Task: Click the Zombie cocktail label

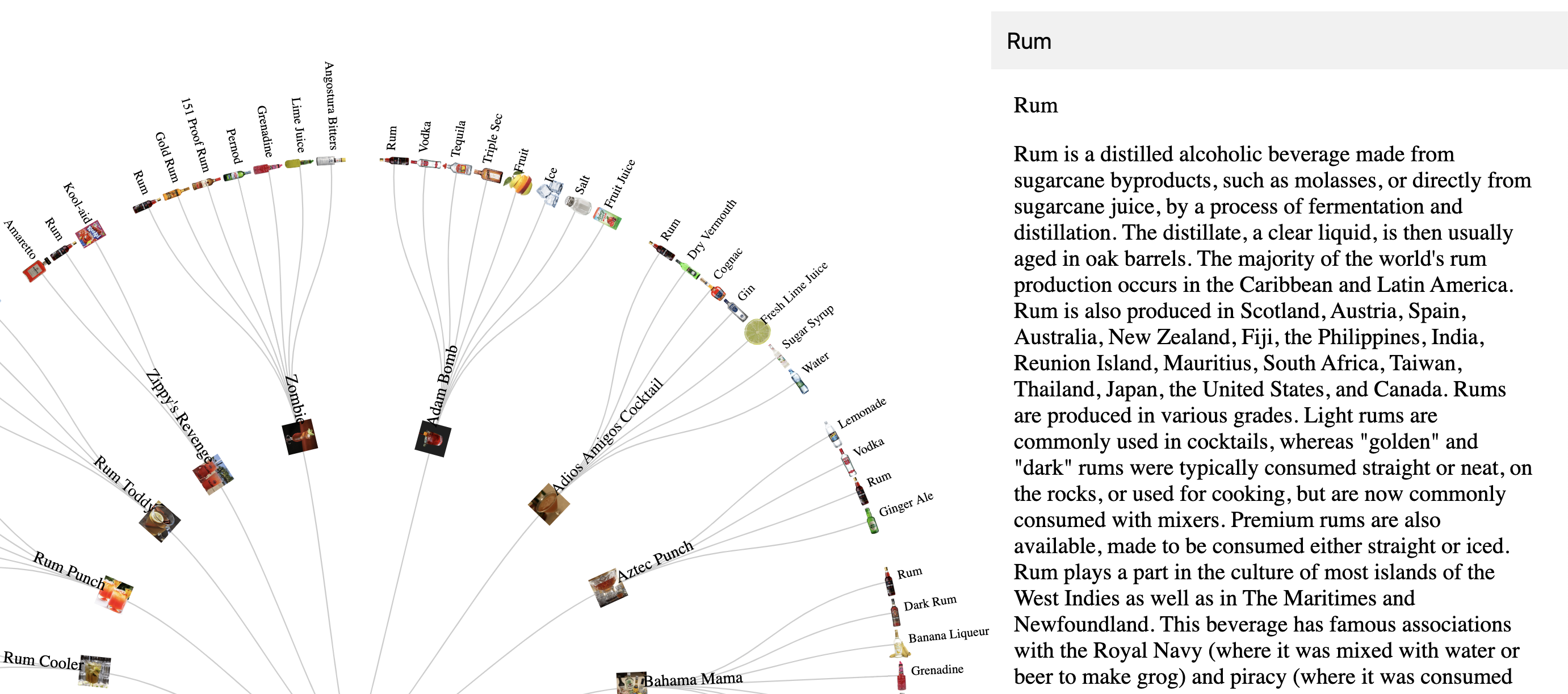Action: (296, 399)
